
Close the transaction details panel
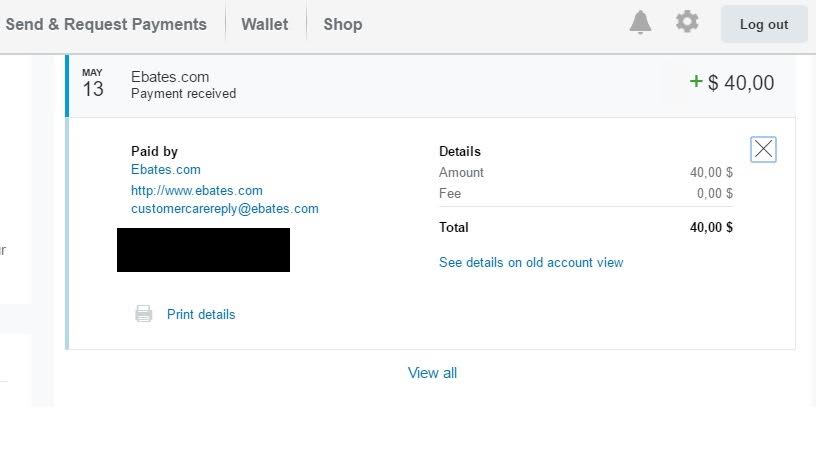pyautogui.click(x=763, y=149)
